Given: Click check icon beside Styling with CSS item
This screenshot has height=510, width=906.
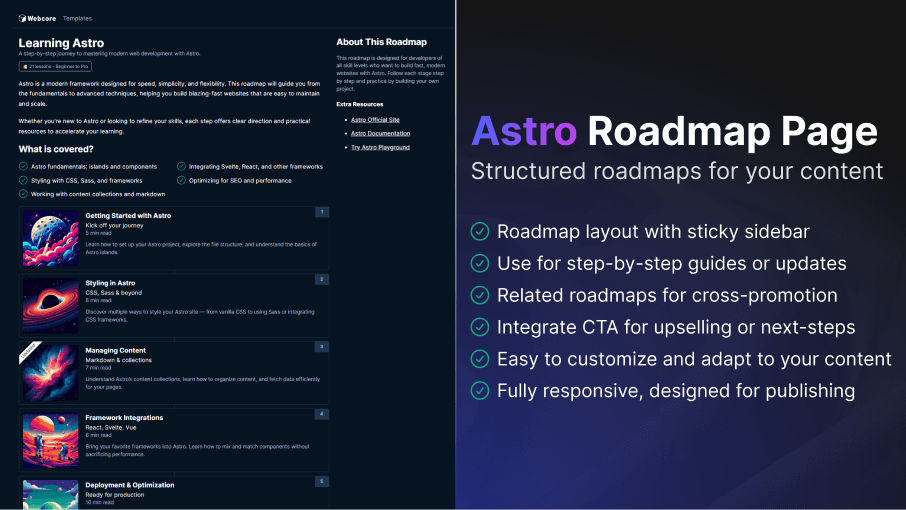Looking at the screenshot, I should (x=23, y=181).
